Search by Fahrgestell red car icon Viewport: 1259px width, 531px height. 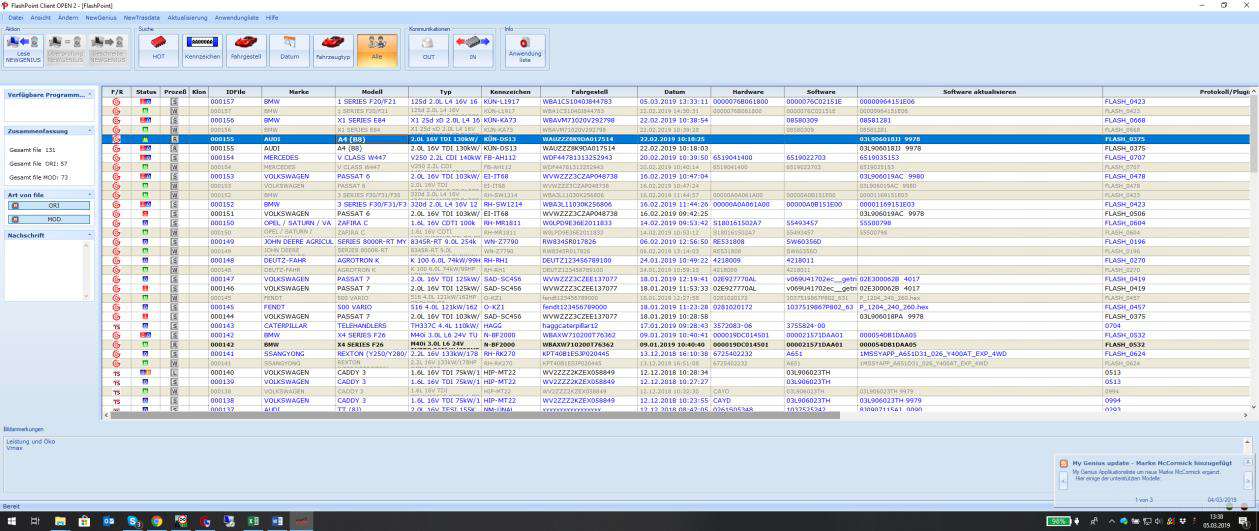pos(245,49)
